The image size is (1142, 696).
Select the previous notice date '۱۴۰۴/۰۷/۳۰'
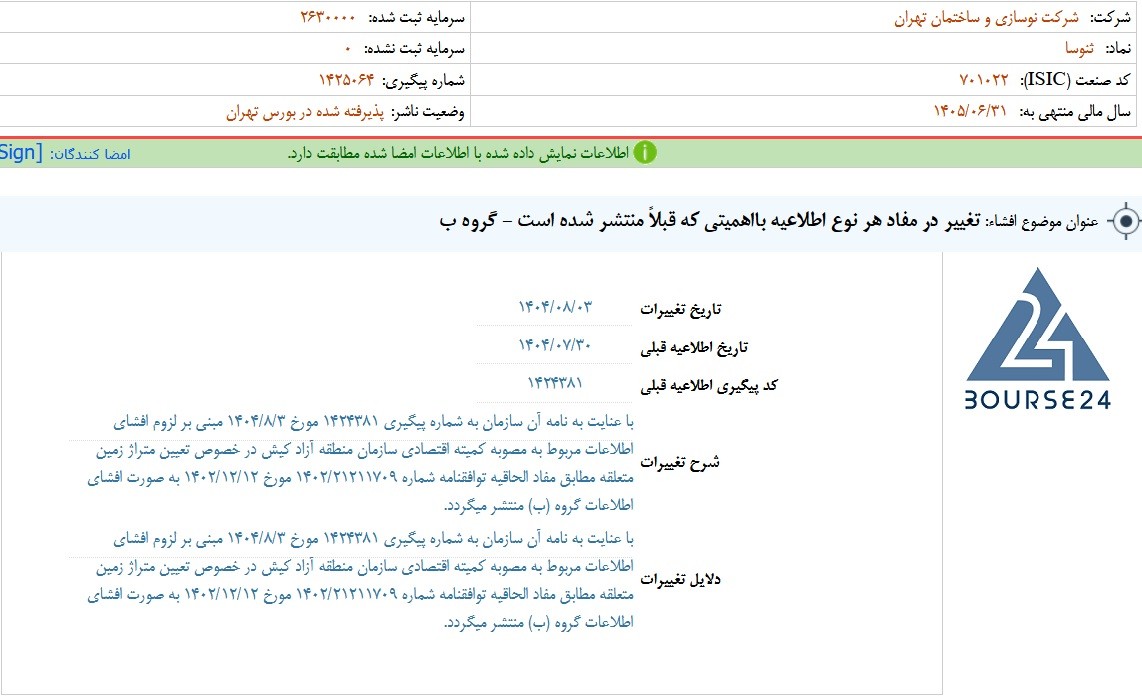554,345
